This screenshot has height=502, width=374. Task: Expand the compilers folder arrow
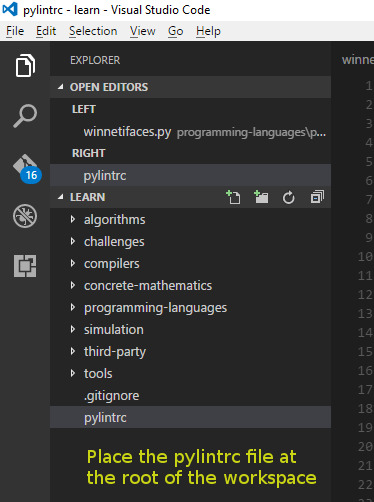pyautogui.click(x=73, y=263)
